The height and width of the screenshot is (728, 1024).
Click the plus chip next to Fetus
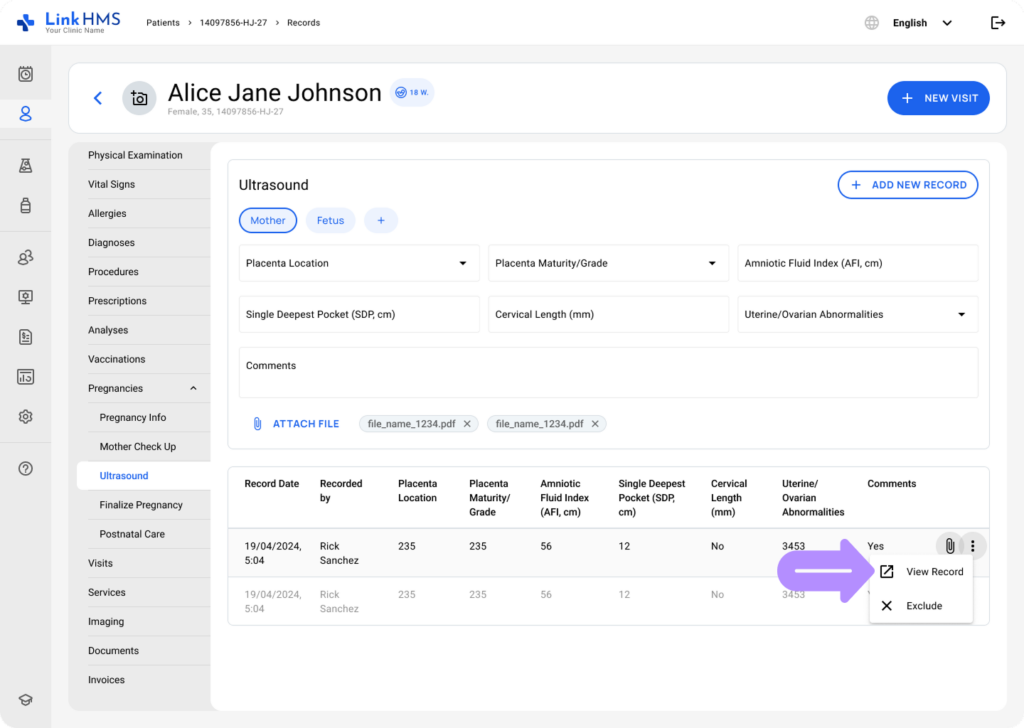click(x=380, y=221)
